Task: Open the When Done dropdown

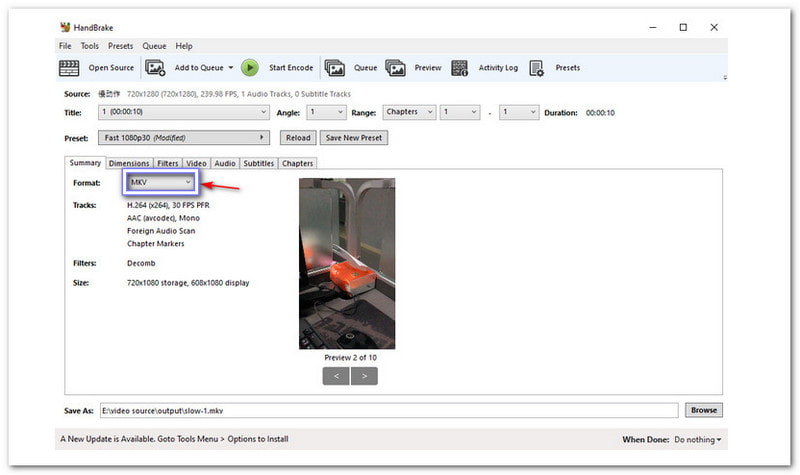Action: (x=697, y=439)
